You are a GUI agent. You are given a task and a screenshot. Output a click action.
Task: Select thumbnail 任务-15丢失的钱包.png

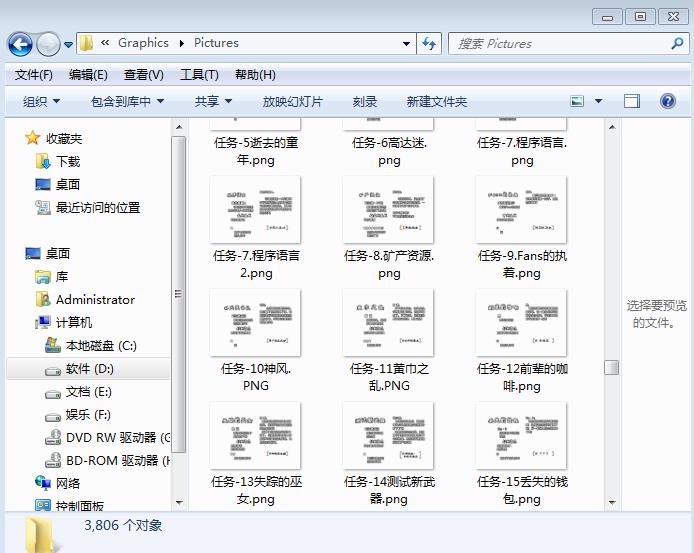[x=521, y=435]
